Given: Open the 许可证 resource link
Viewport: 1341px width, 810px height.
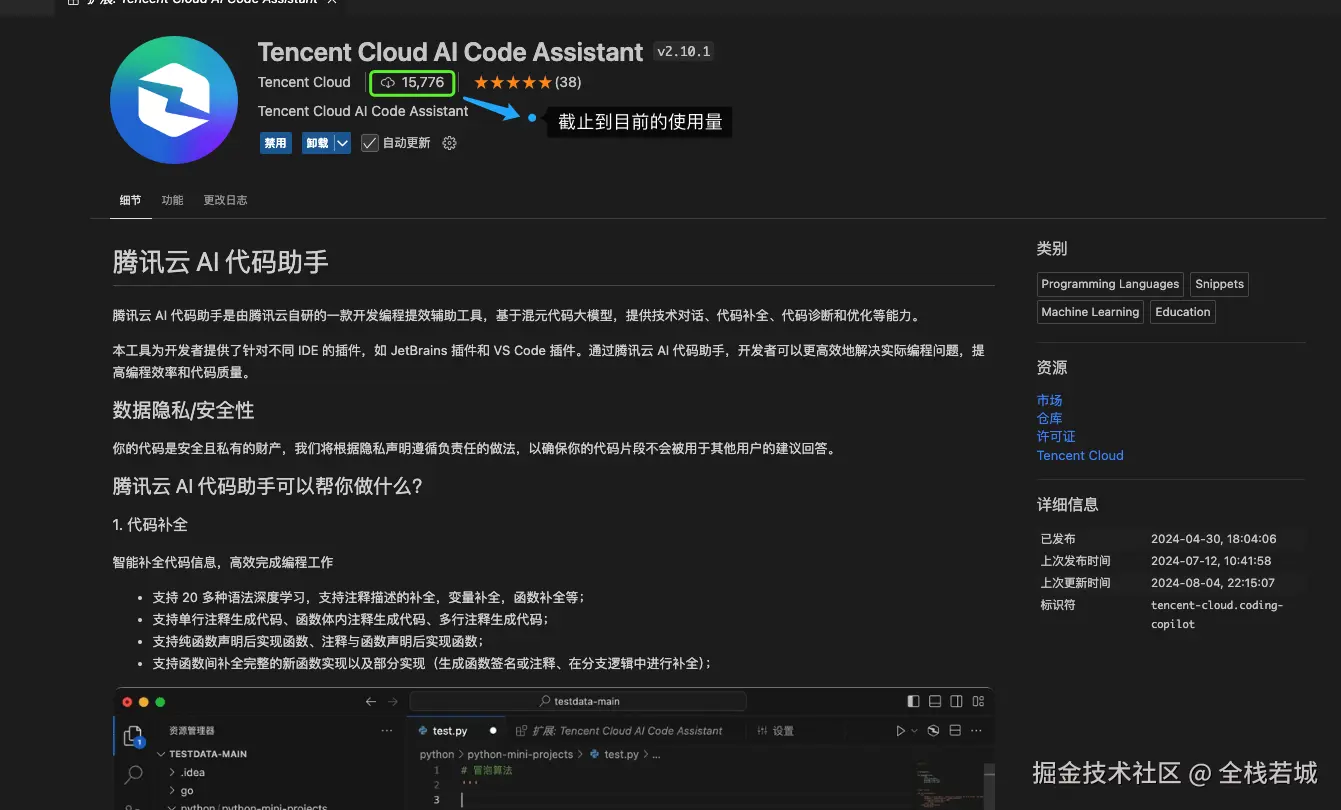Looking at the screenshot, I should [x=1056, y=436].
